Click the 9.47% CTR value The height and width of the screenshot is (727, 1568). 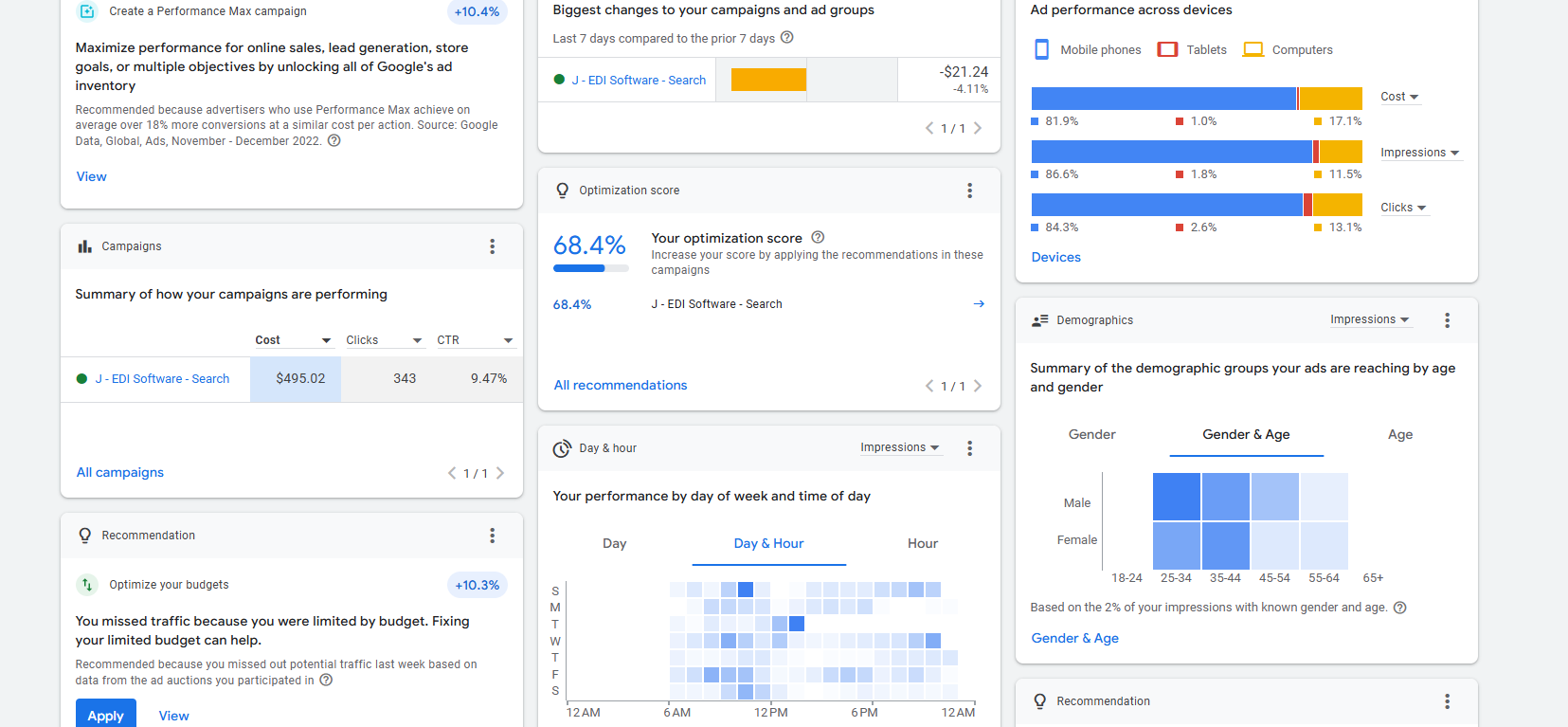(x=489, y=378)
